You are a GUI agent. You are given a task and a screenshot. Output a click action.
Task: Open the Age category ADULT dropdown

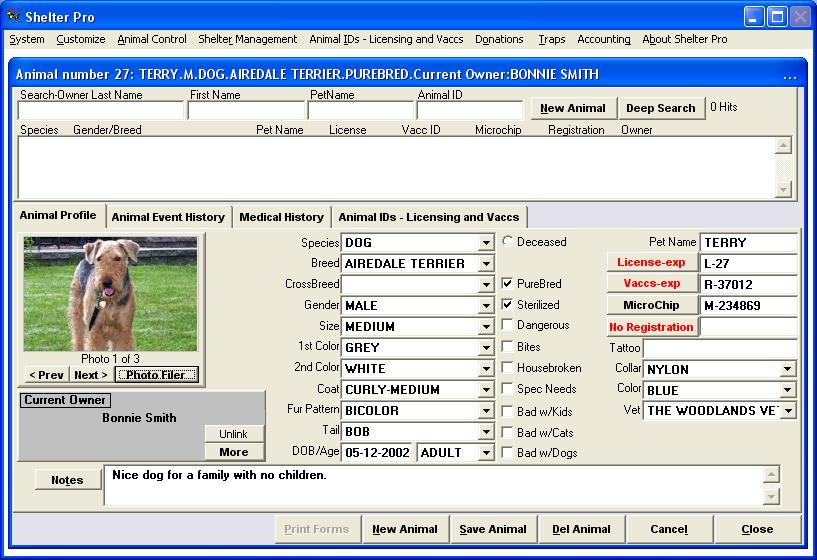pos(486,453)
